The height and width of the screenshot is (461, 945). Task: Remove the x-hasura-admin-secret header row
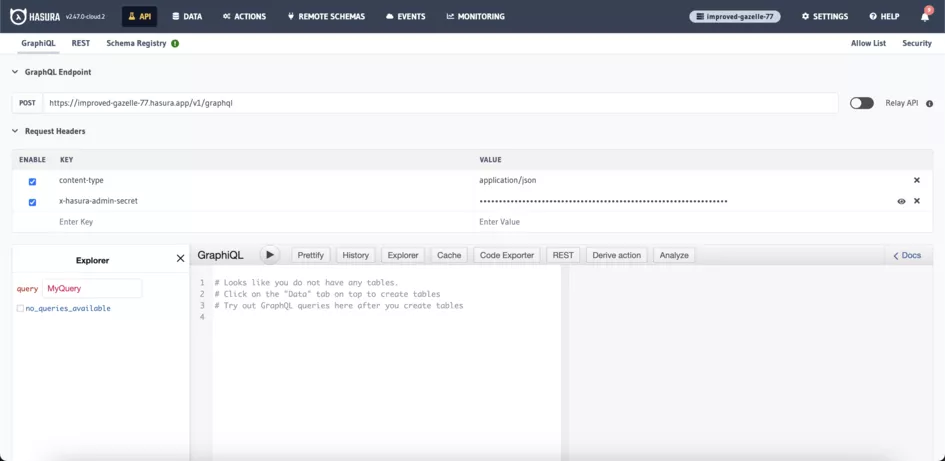pyautogui.click(x=917, y=201)
